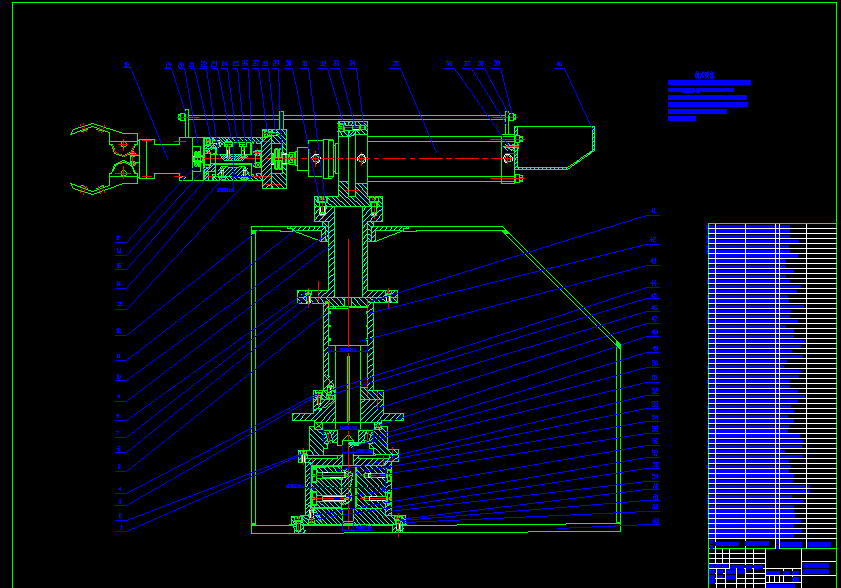
Task: Select part callout number 52
Action: point(655,391)
